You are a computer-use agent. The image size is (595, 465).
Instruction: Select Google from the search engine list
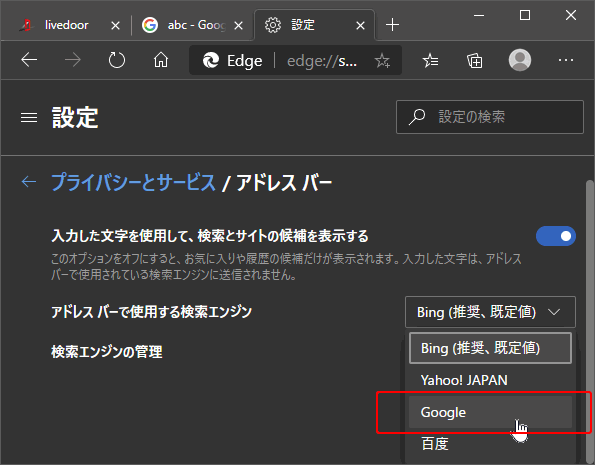coord(490,412)
